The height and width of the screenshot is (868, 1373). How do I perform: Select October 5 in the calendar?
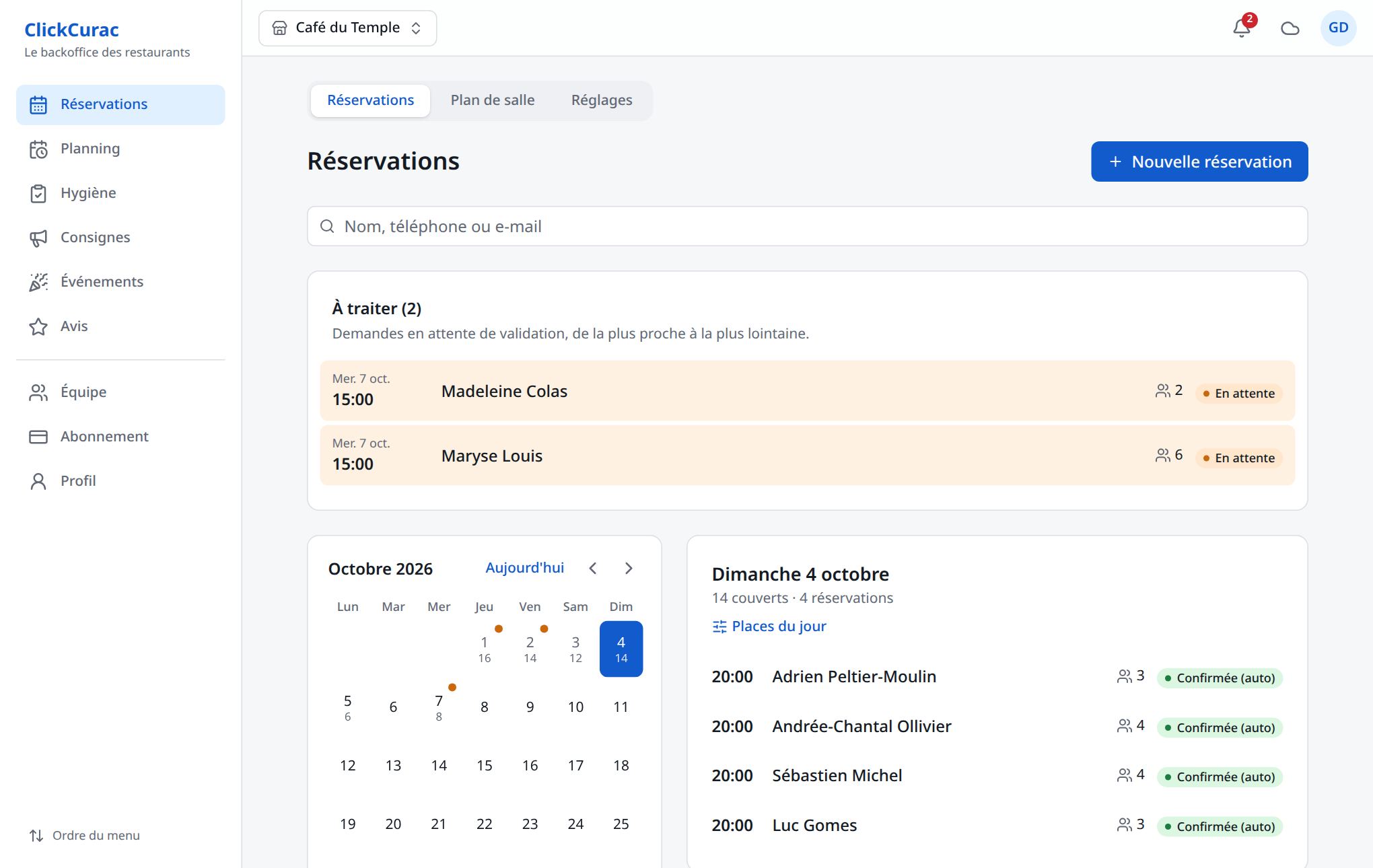click(347, 707)
